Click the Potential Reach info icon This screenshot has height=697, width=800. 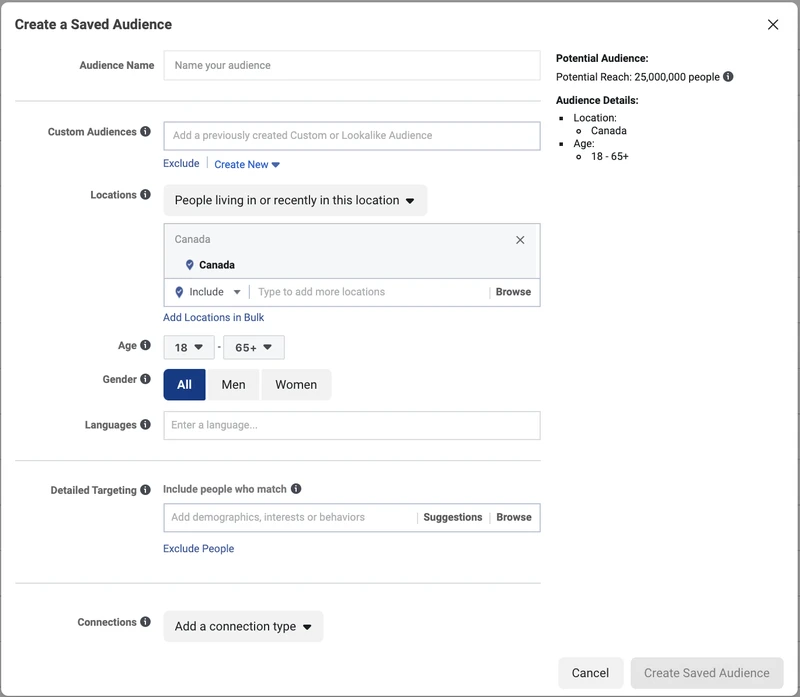coord(728,77)
